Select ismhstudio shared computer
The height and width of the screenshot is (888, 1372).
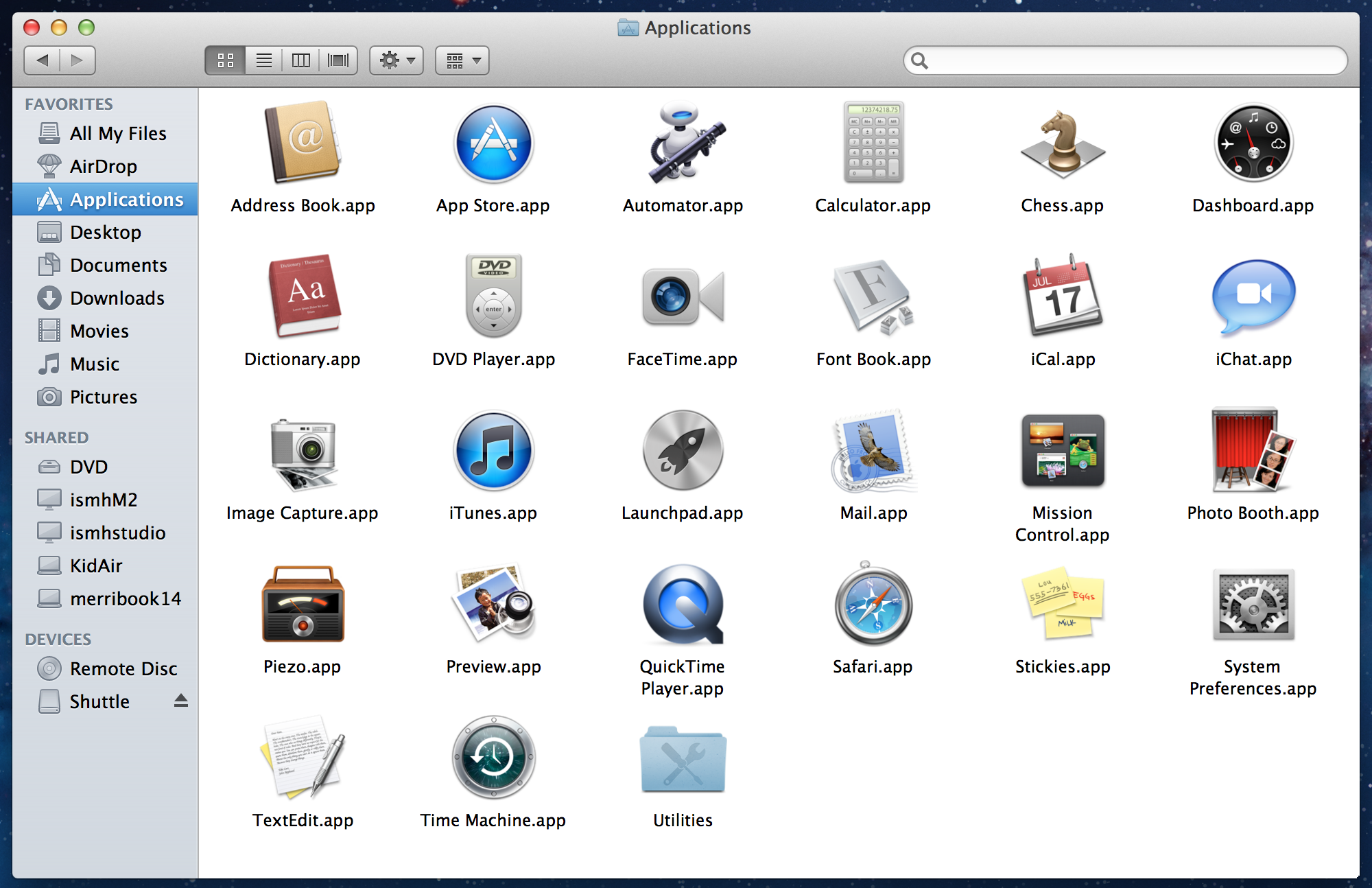click(105, 533)
